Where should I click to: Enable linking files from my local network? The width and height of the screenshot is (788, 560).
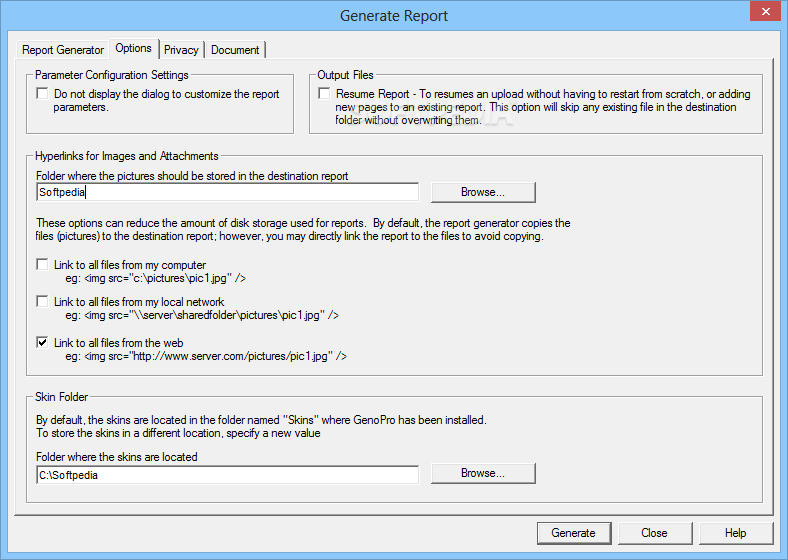[42, 301]
